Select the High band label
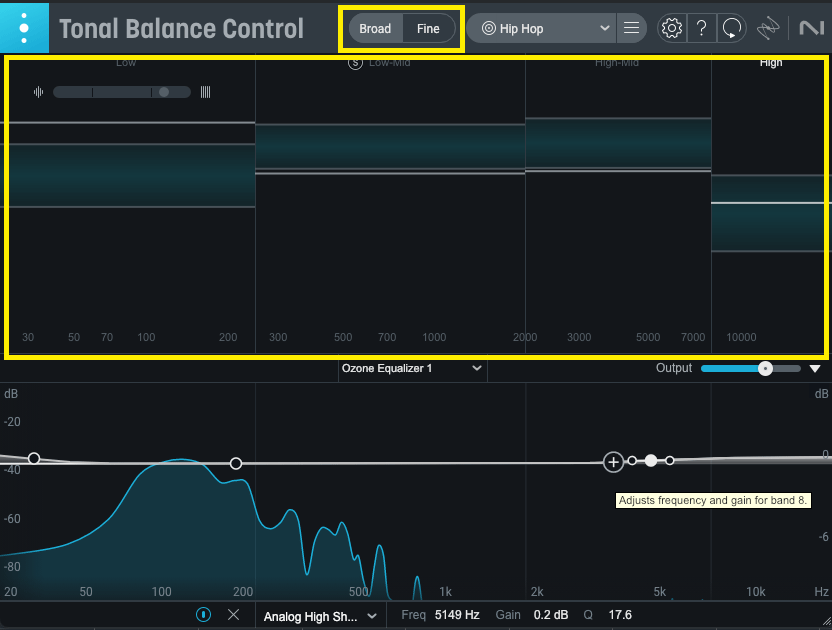The image size is (832, 630). click(x=771, y=63)
